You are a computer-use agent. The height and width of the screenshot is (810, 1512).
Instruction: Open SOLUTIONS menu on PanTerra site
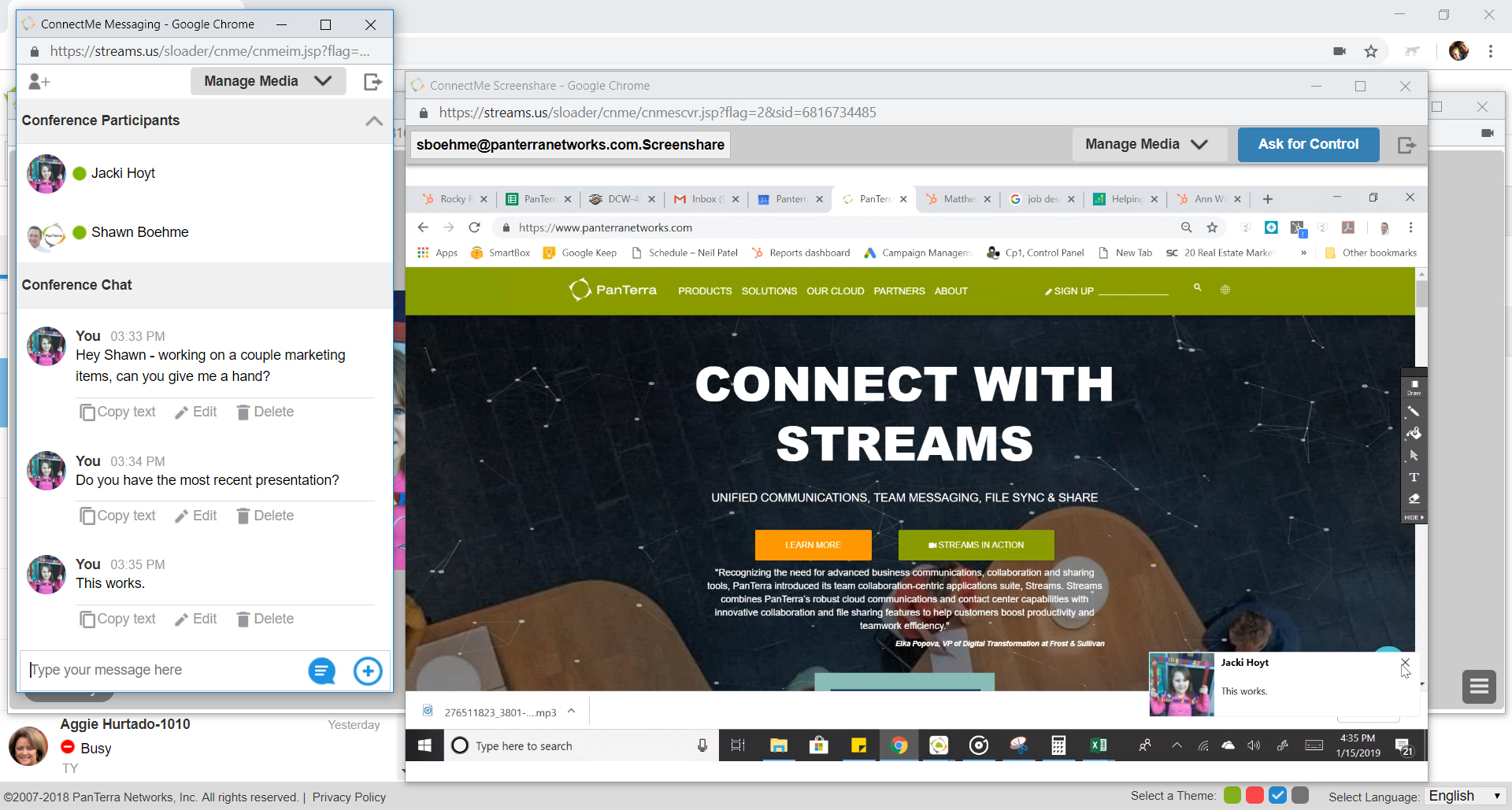pyautogui.click(x=769, y=291)
